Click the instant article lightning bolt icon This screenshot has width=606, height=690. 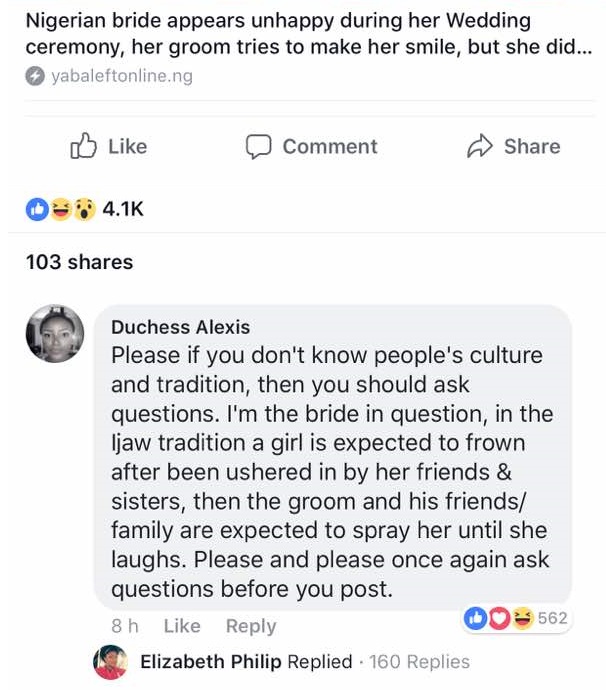point(36,76)
